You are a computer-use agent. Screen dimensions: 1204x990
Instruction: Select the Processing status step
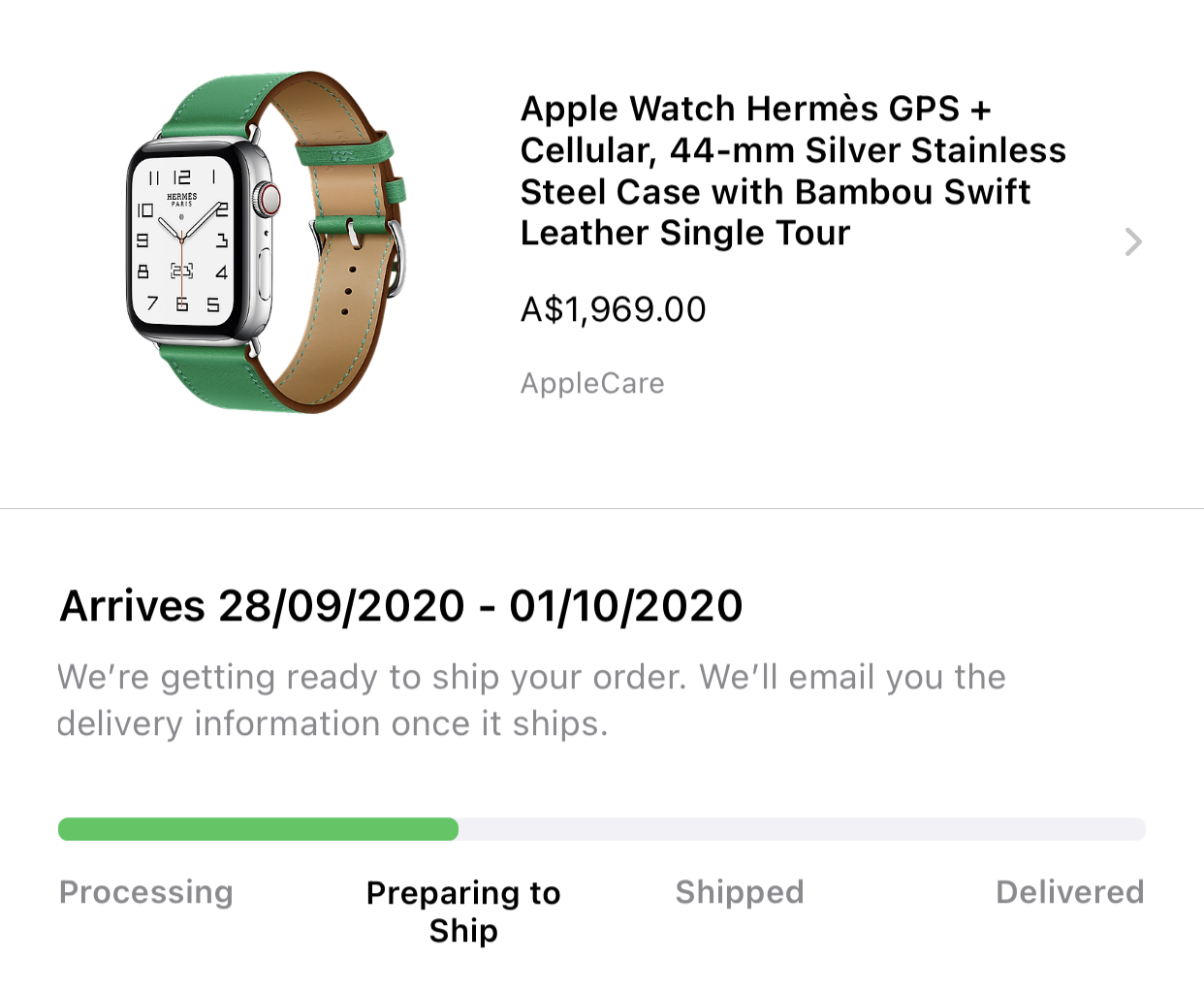coord(146,892)
